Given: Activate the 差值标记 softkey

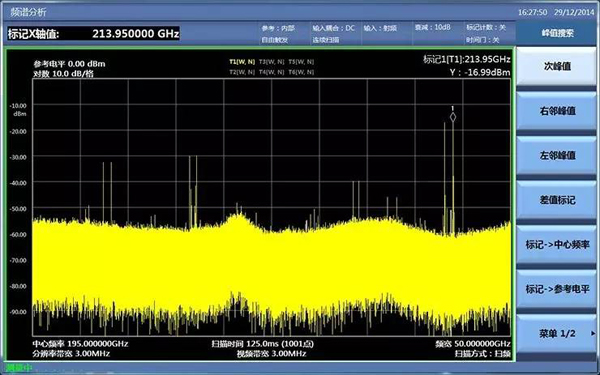Looking at the screenshot, I should click(x=557, y=200).
